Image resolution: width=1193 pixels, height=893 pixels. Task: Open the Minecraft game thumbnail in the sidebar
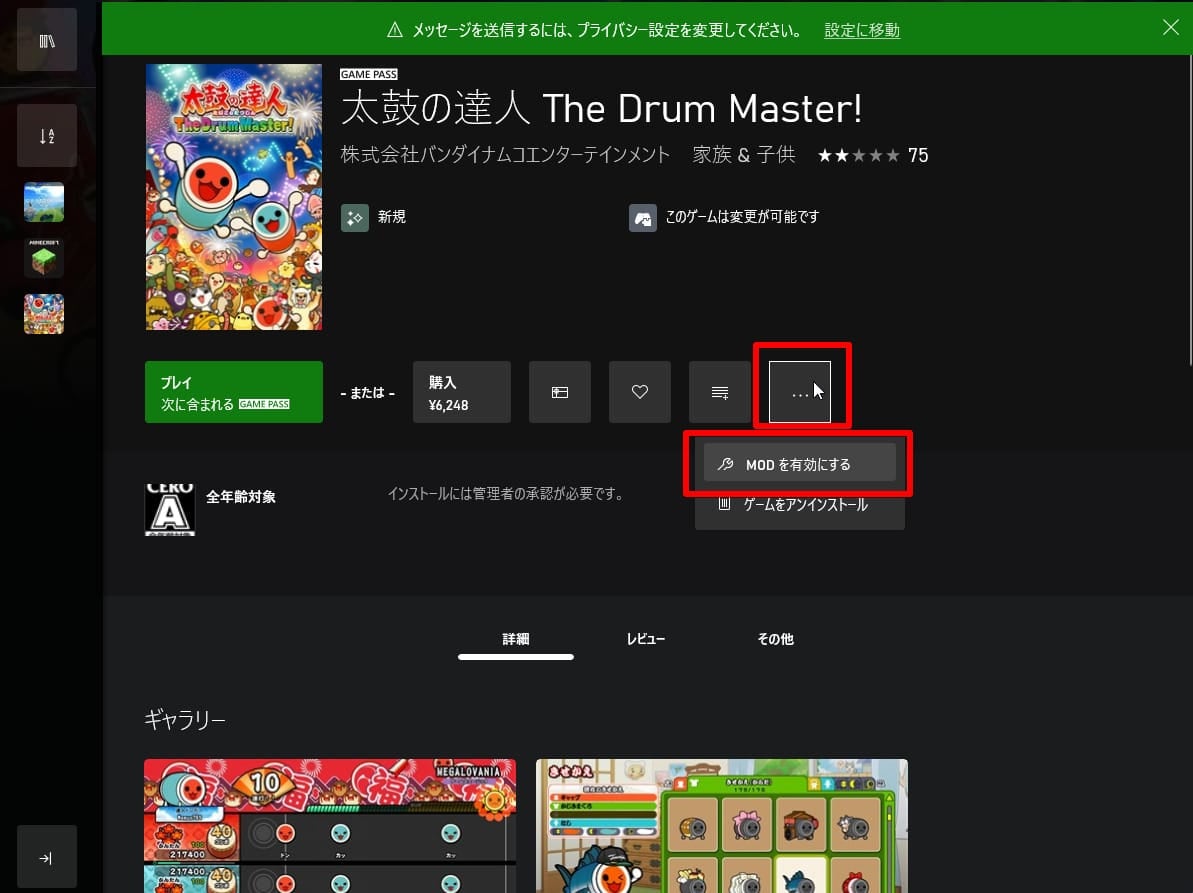tap(44, 258)
